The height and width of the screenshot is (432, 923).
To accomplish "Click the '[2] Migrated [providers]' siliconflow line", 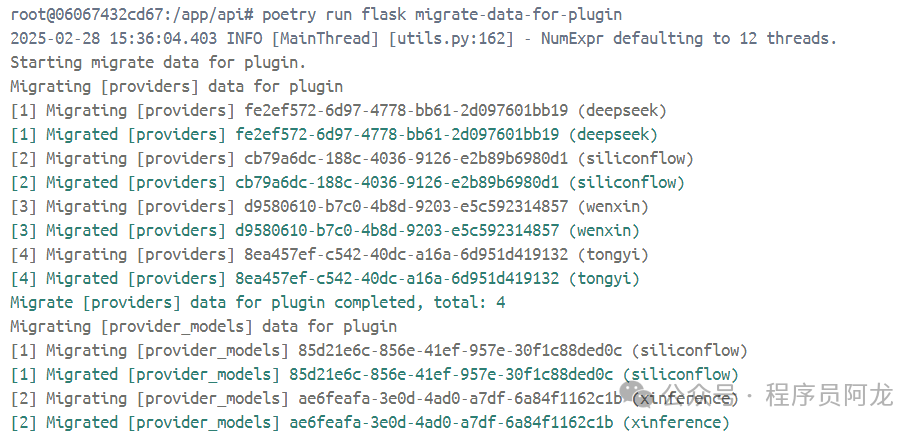I will pyautogui.click(x=348, y=182).
